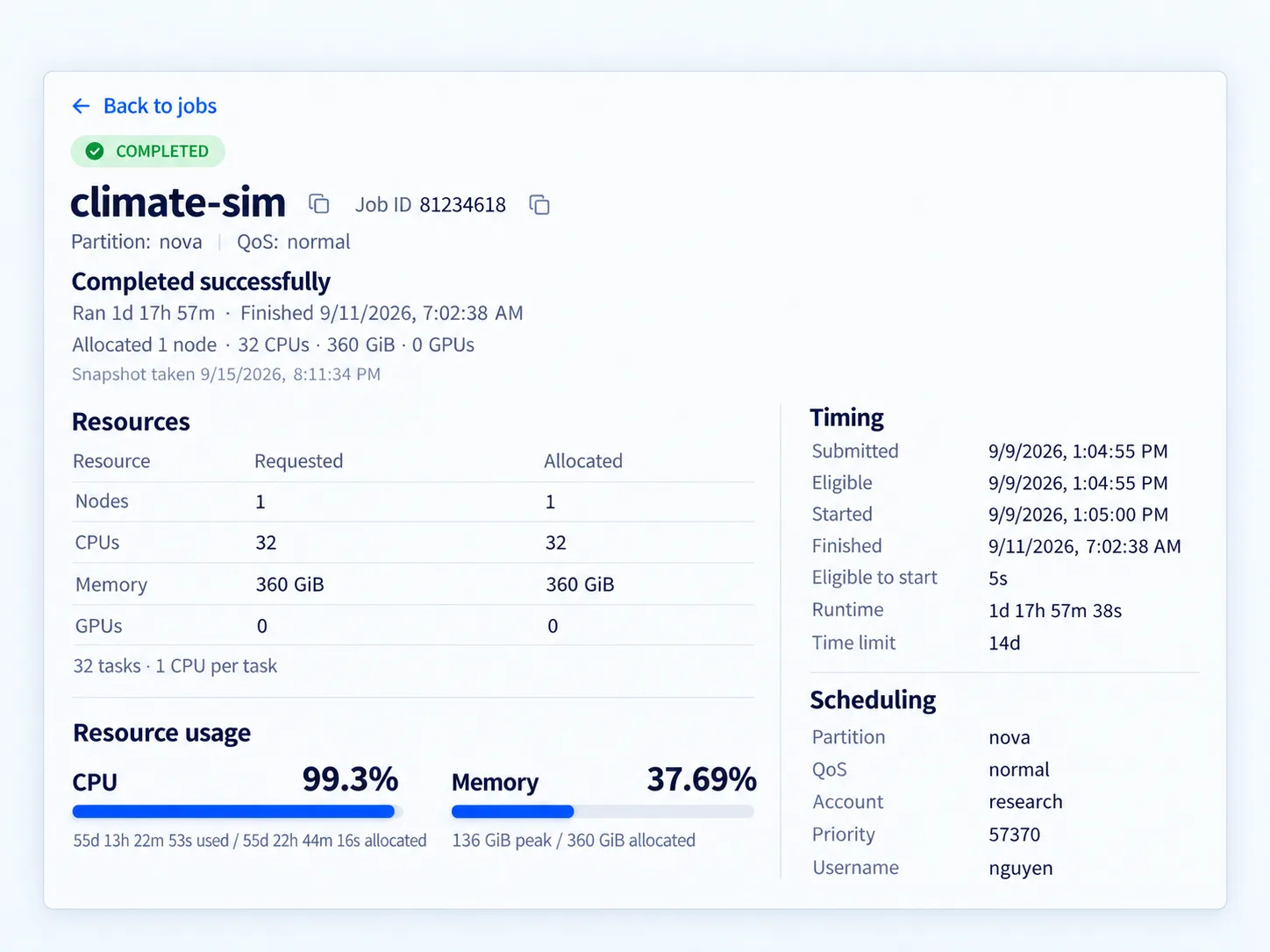This screenshot has height=952, width=1270.
Task: Select the climate-sim job title
Action: (x=178, y=202)
